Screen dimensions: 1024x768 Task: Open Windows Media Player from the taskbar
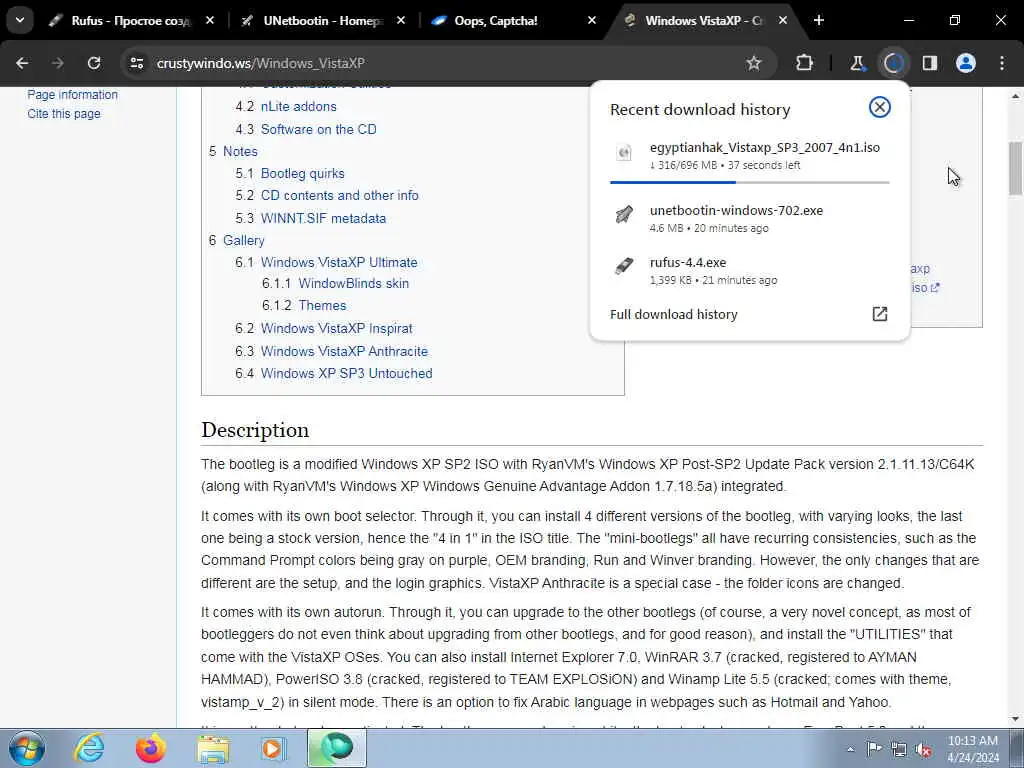[274, 748]
